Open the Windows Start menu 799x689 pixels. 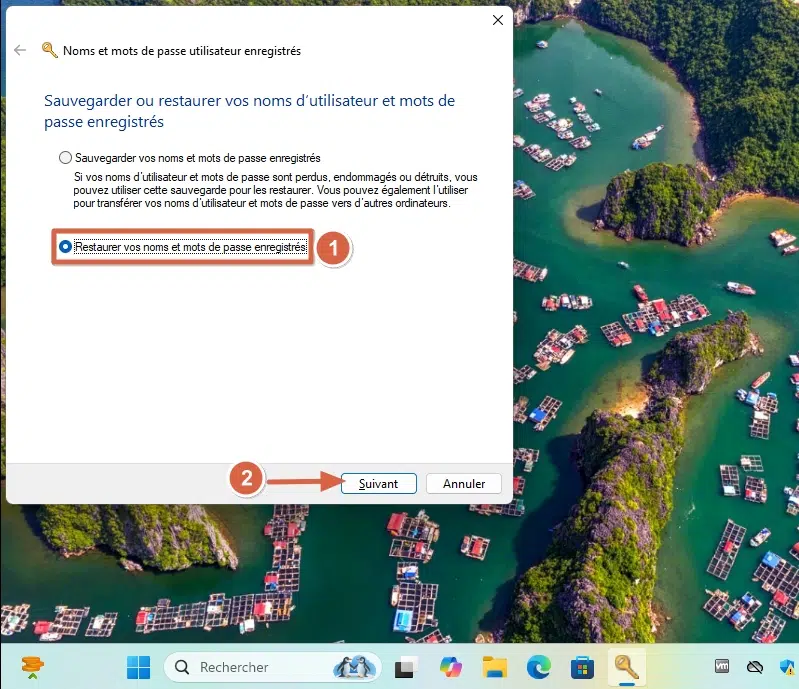pos(138,667)
